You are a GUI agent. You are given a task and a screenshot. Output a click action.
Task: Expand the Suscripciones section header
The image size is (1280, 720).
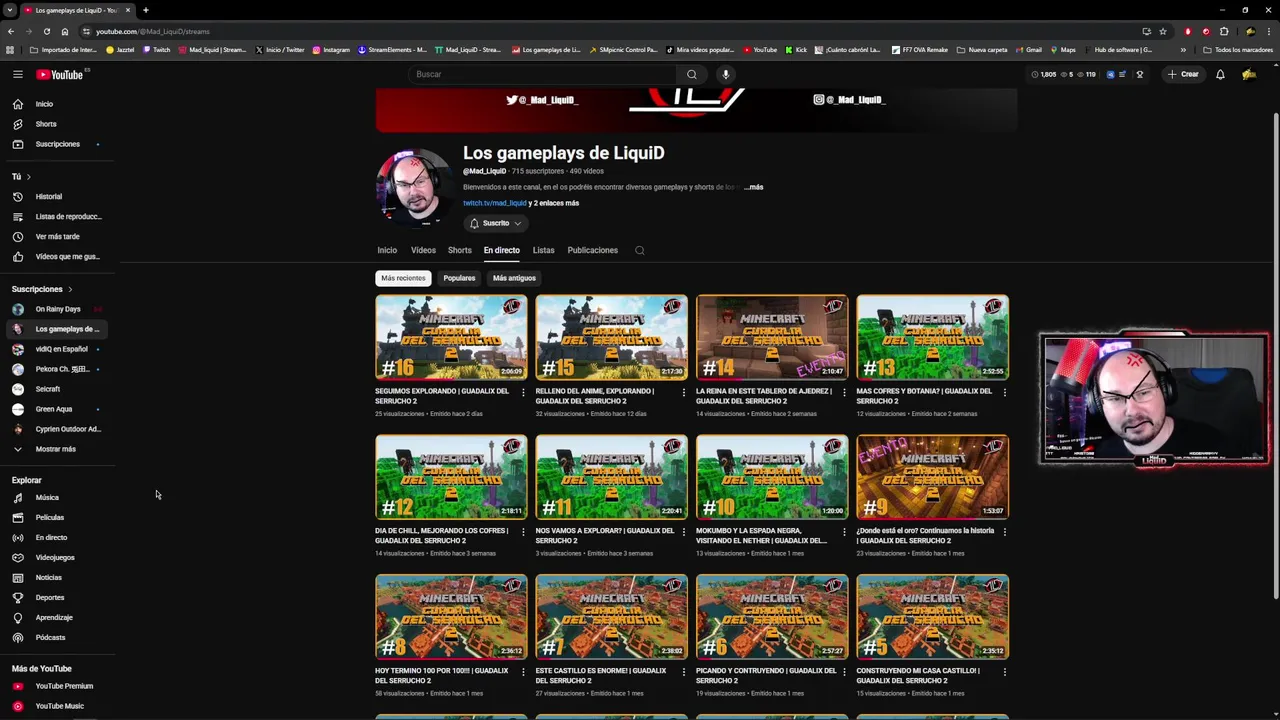click(42, 289)
